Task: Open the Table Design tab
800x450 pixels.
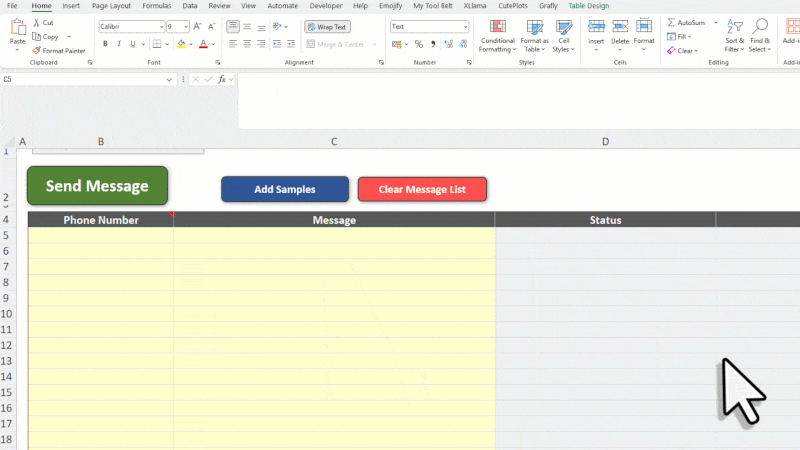Action: click(x=587, y=6)
